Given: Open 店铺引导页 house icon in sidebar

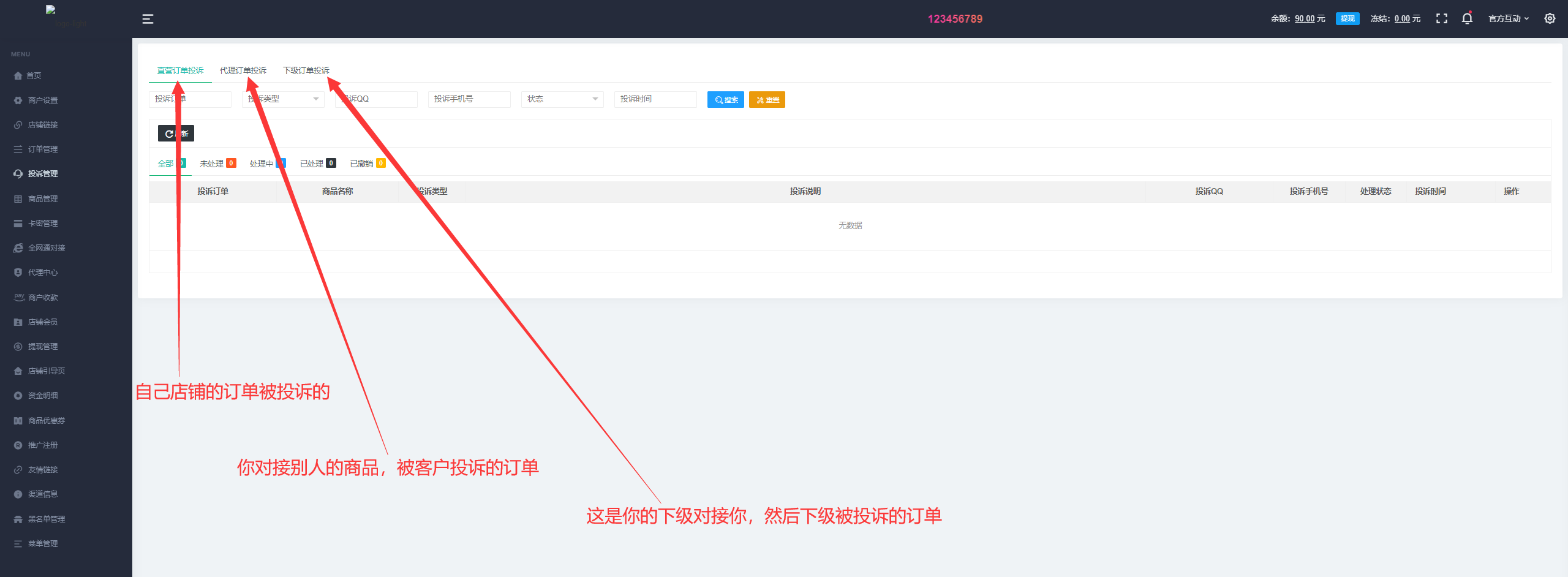Looking at the screenshot, I should [x=18, y=371].
